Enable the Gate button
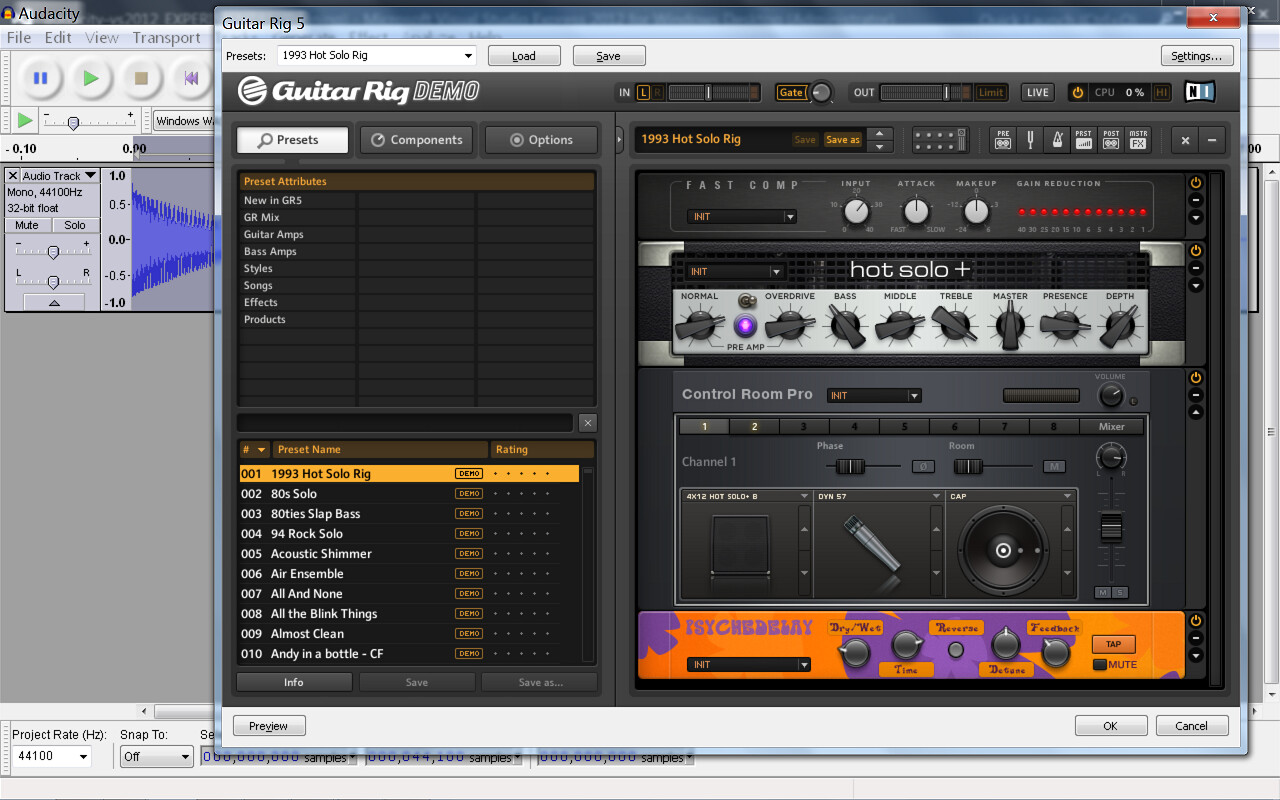This screenshot has width=1280, height=800. coord(791,93)
